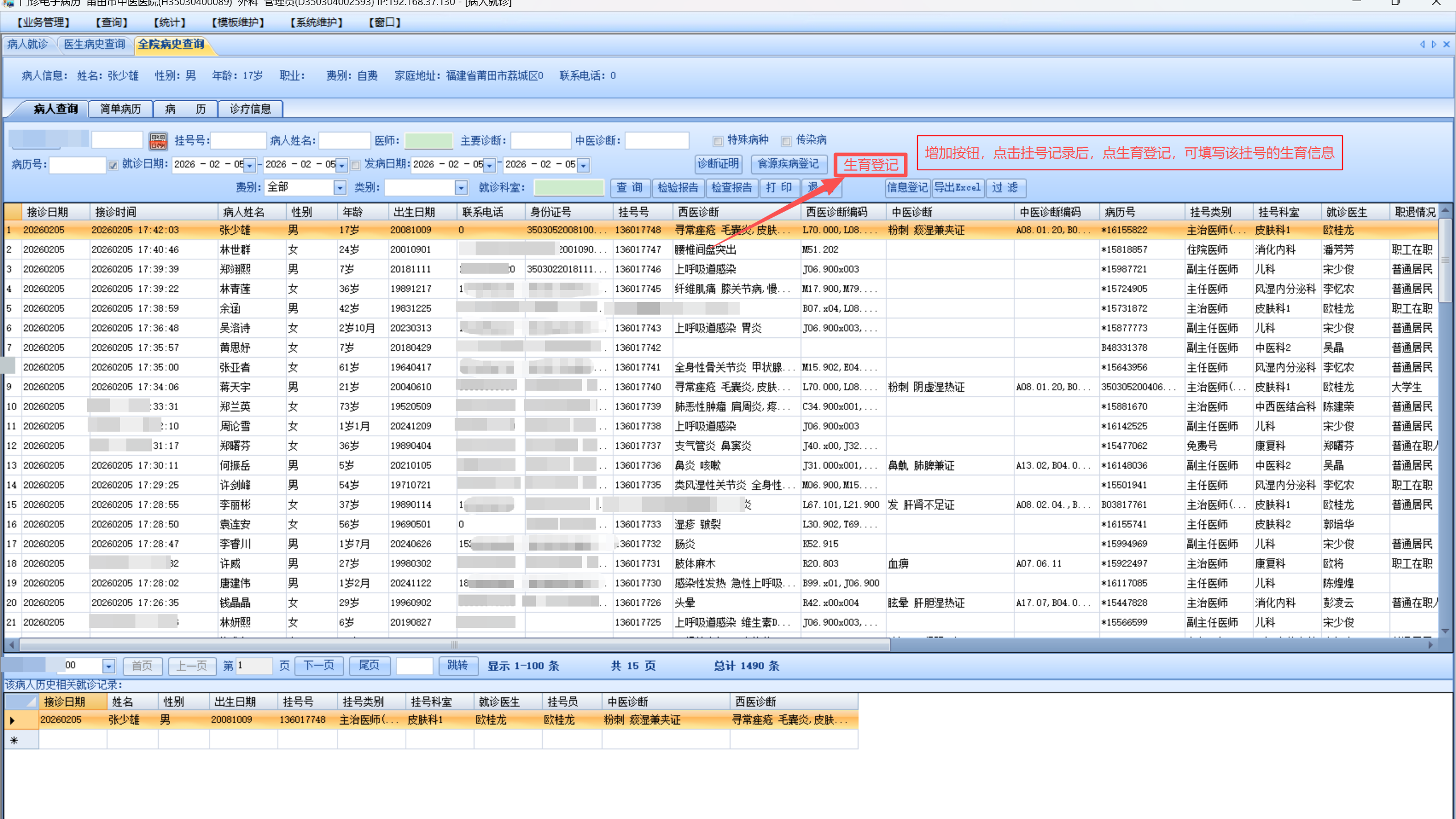The height and width of the screenshot is (819, 1456).
Task: Uncheck the 就诊日期 checkbox
Action: [x=113, y=165]
